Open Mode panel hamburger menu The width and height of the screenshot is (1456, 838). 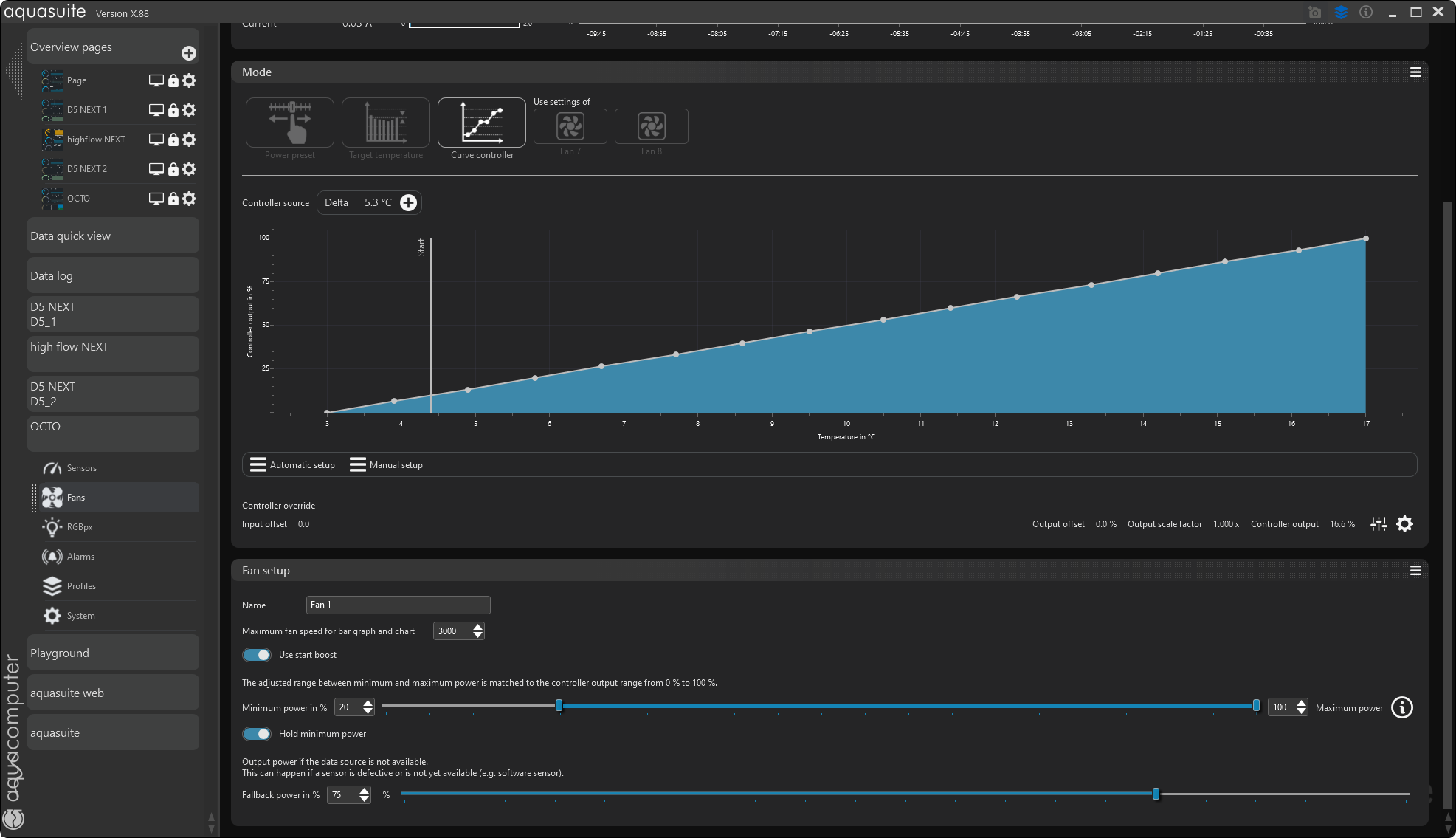pyautogui.click(x=1415, y=72)
